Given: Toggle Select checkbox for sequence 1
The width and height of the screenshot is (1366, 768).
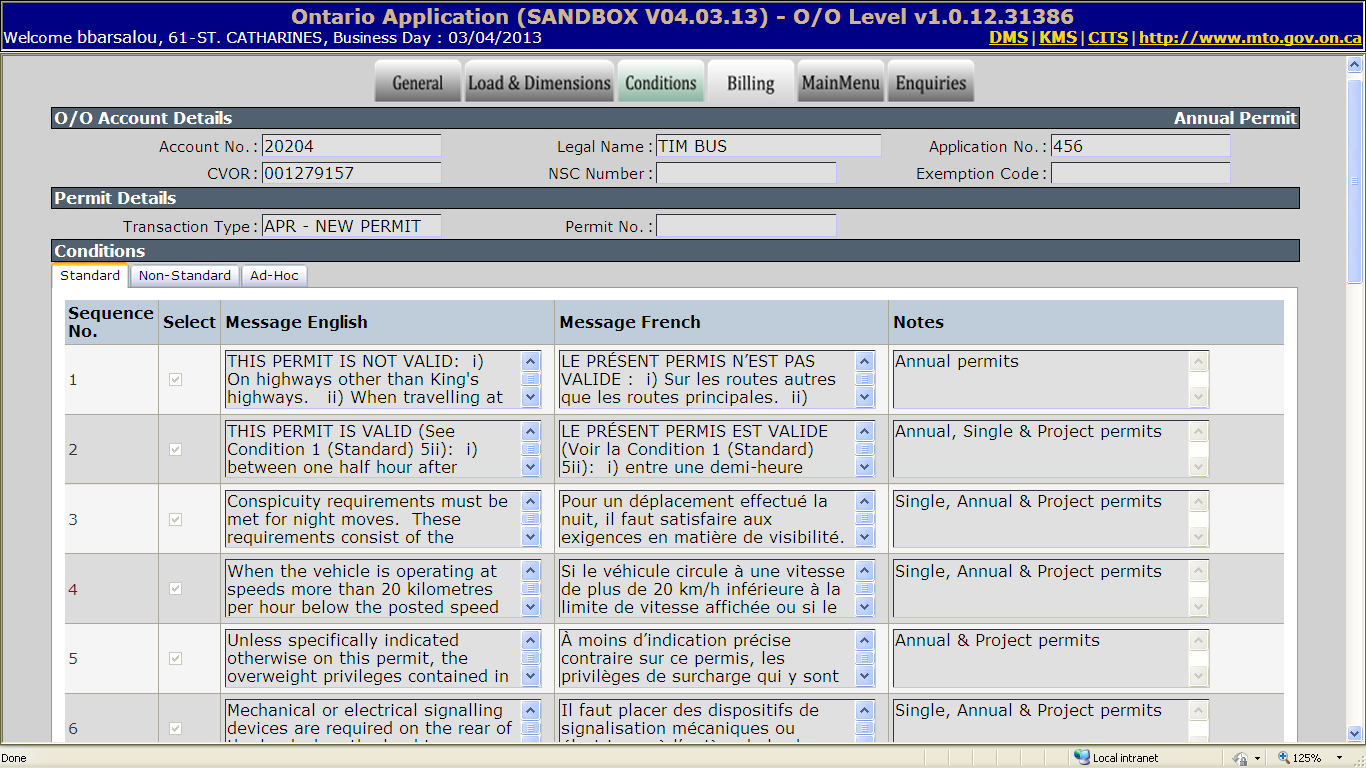Looking at the screenshot, I should [176, 380].
